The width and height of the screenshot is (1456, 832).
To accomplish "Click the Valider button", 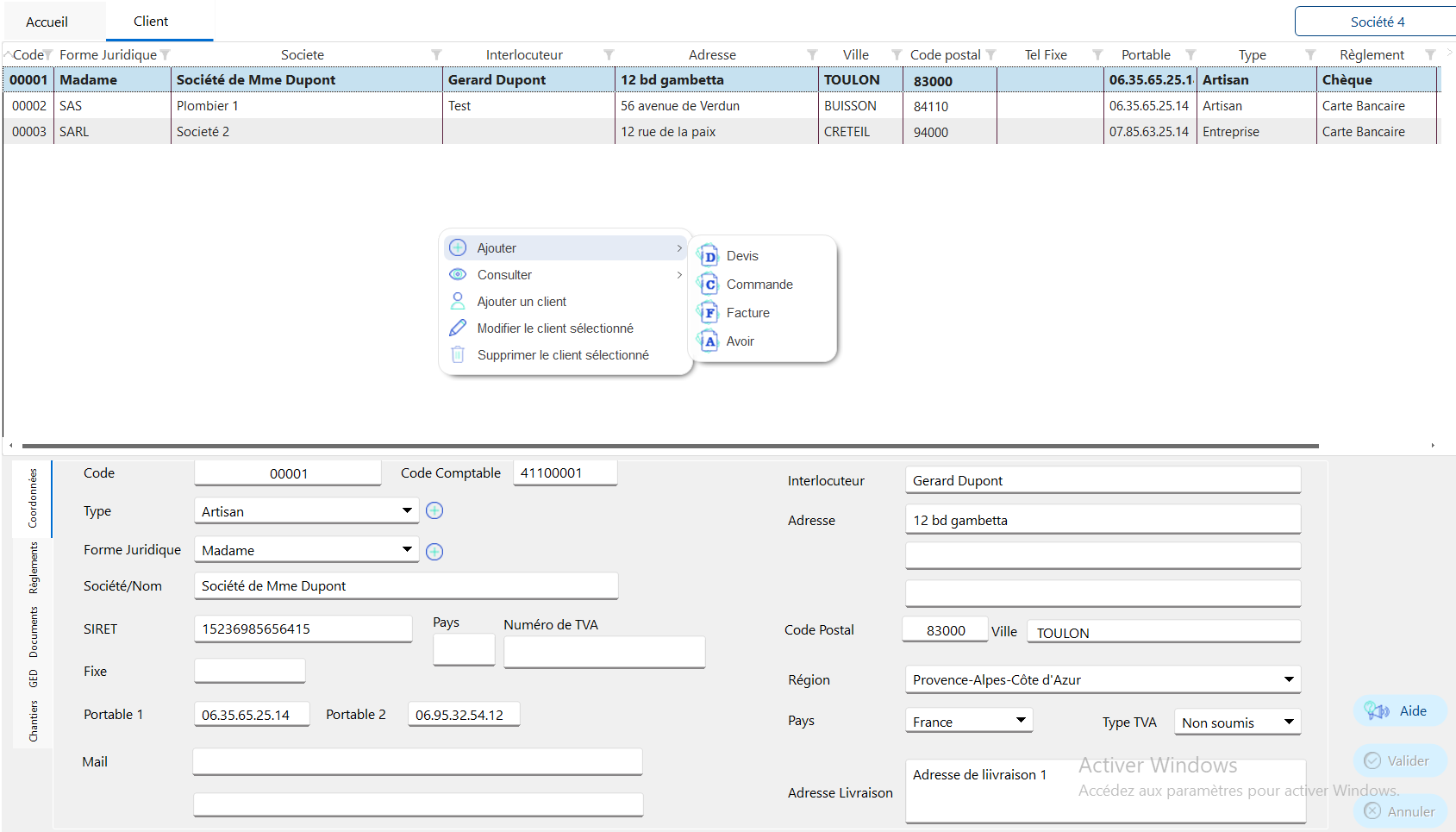I will tap(1400, 761).
